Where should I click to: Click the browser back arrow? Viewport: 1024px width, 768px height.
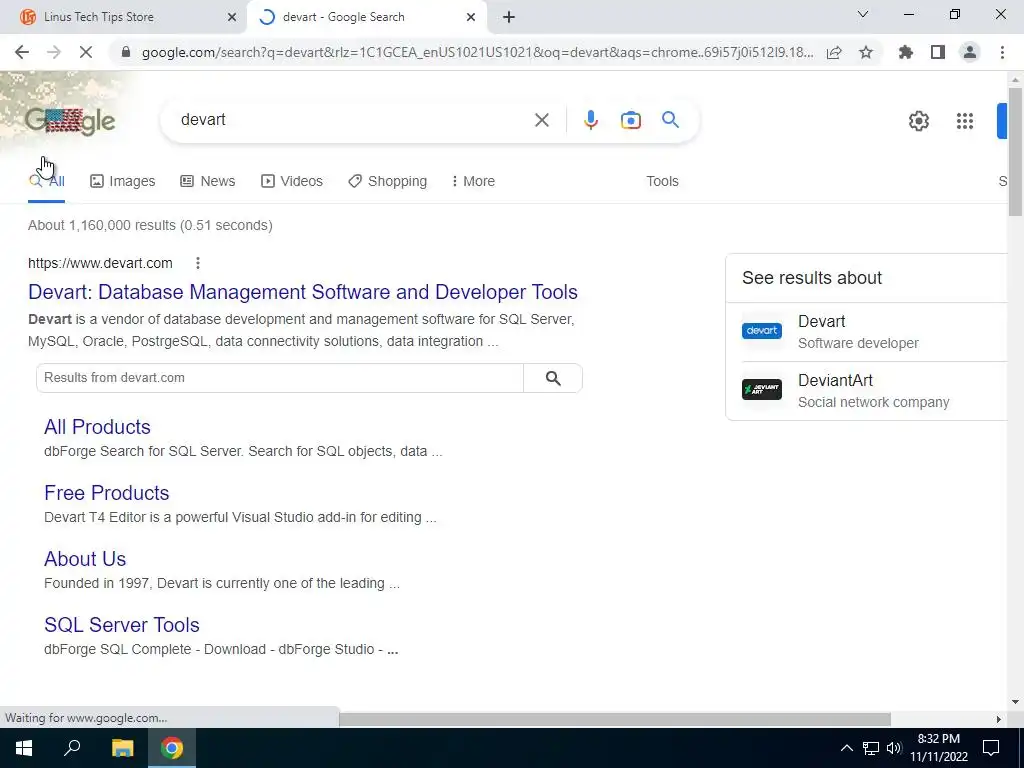pos(22,52)
